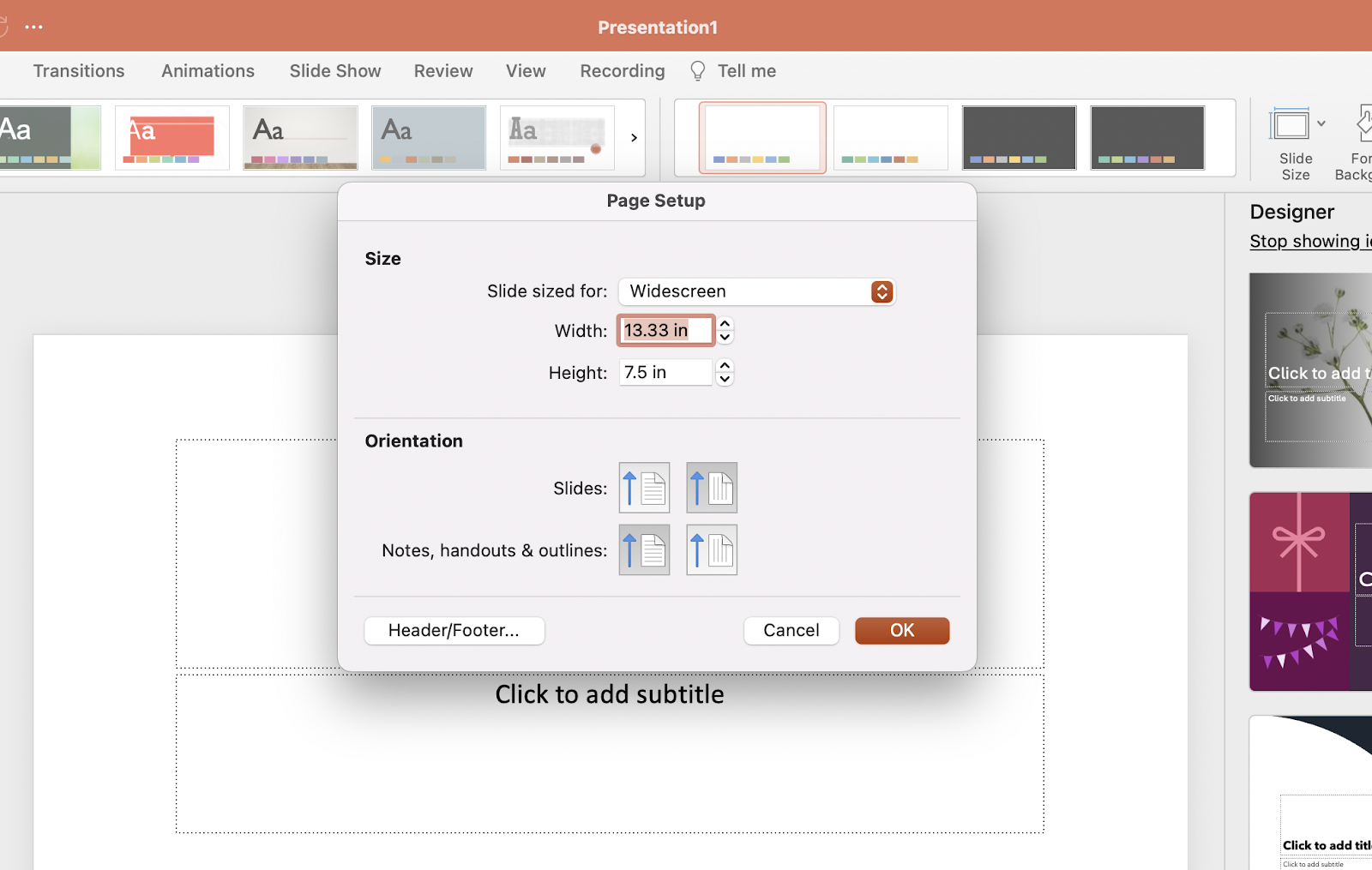This screenshot has width=1372, height=870.
Task: Click the Tell me lightbulb icon
Action: click(x=697, y=70)
